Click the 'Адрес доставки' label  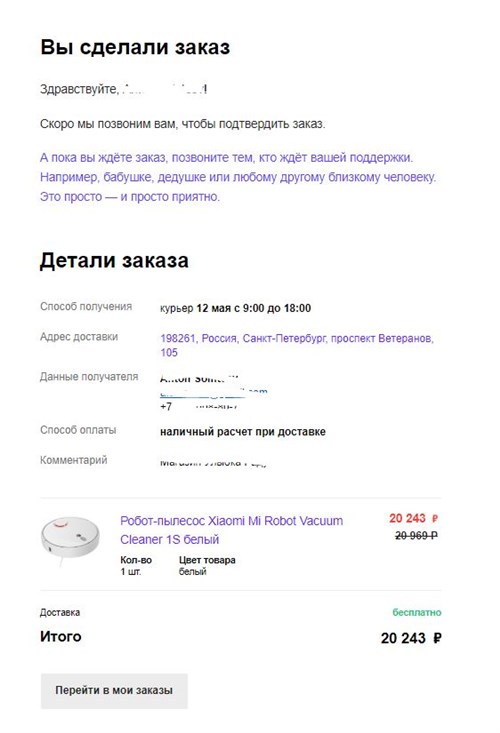pyautogui.click(x=79, y=337)
